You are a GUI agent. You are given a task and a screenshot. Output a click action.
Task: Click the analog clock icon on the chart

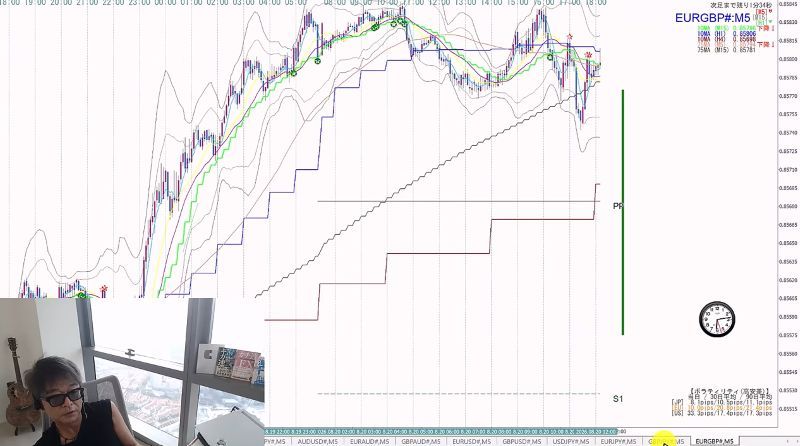717,319
